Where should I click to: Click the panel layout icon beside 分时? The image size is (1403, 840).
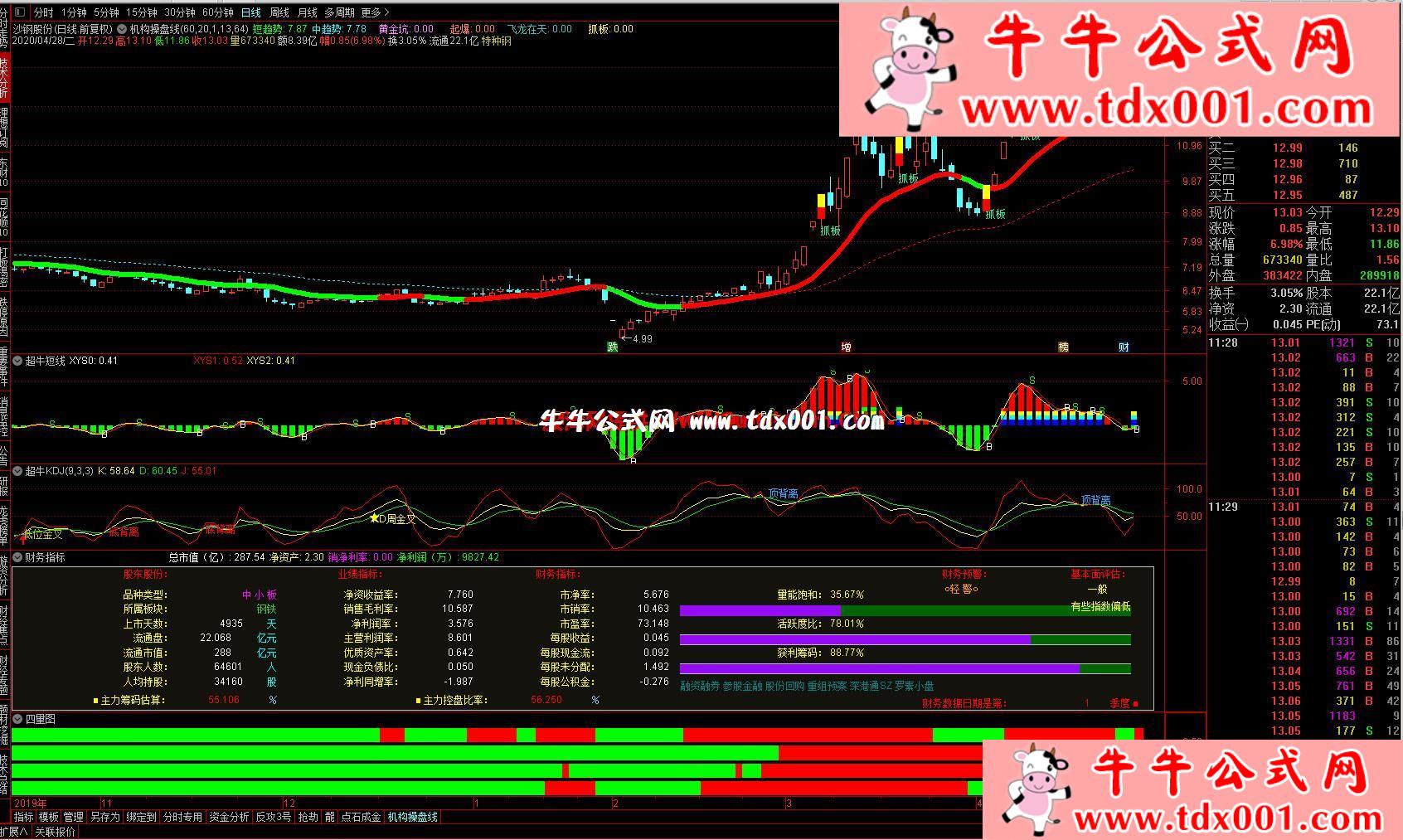click(x=20, y=12)
